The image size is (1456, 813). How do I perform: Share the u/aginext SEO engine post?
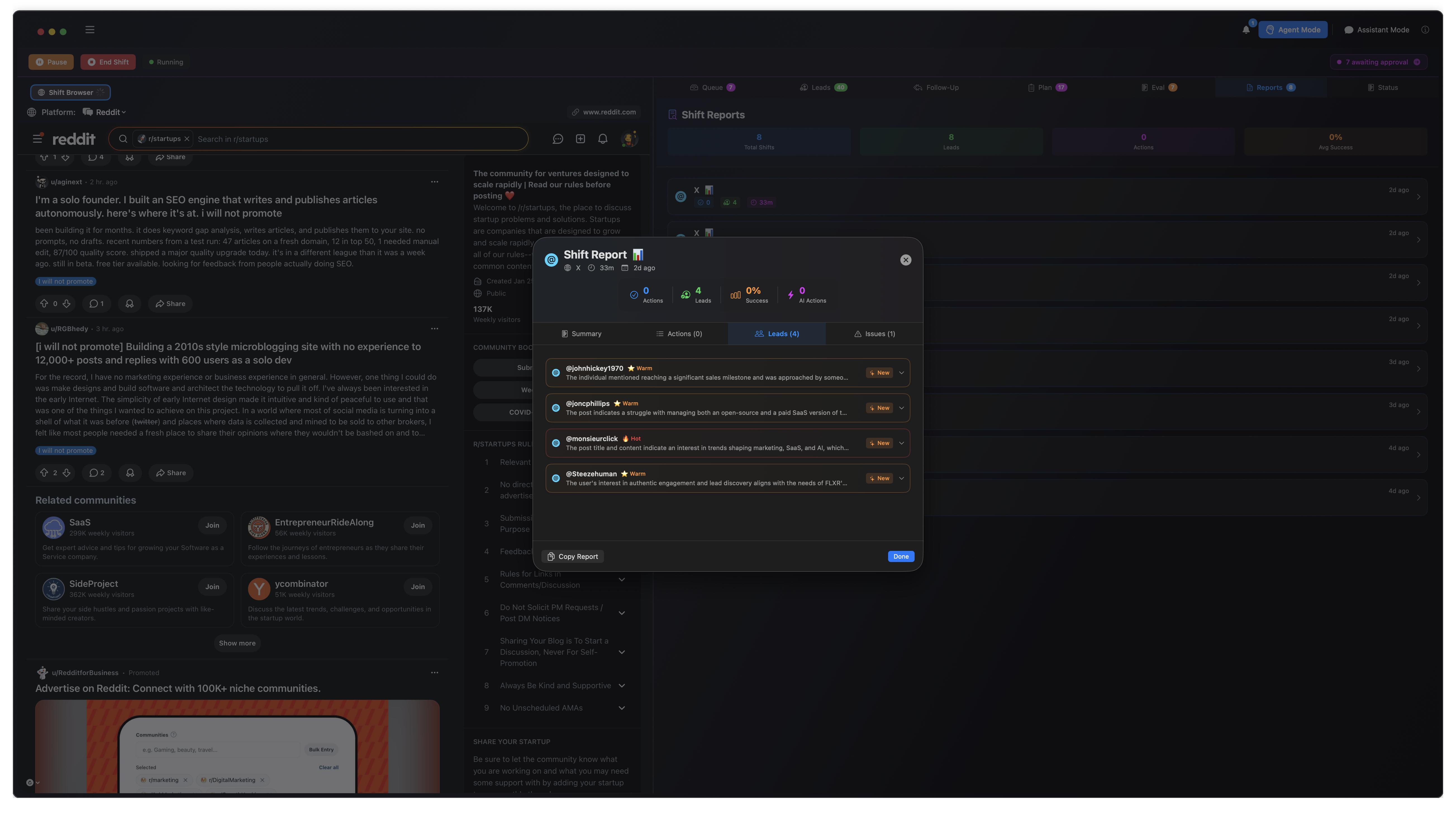[170, 303]
